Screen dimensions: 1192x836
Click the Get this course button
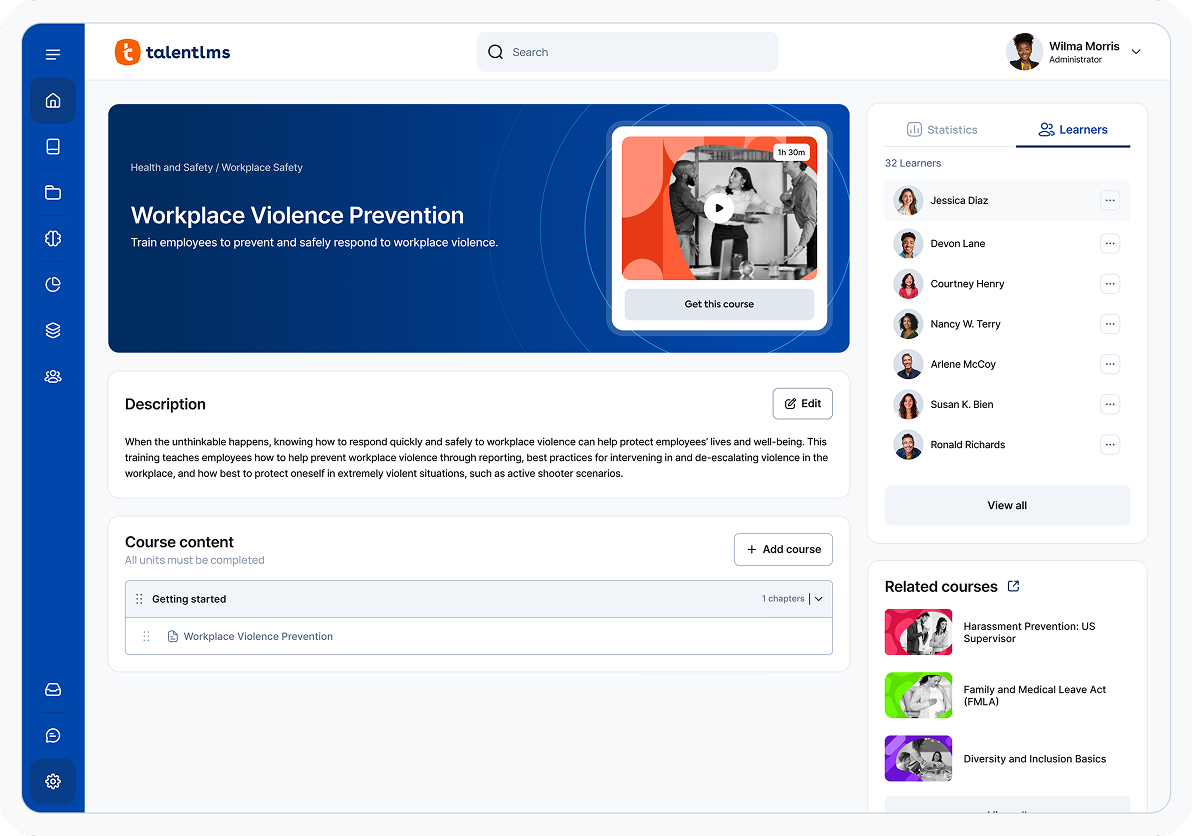719,304
